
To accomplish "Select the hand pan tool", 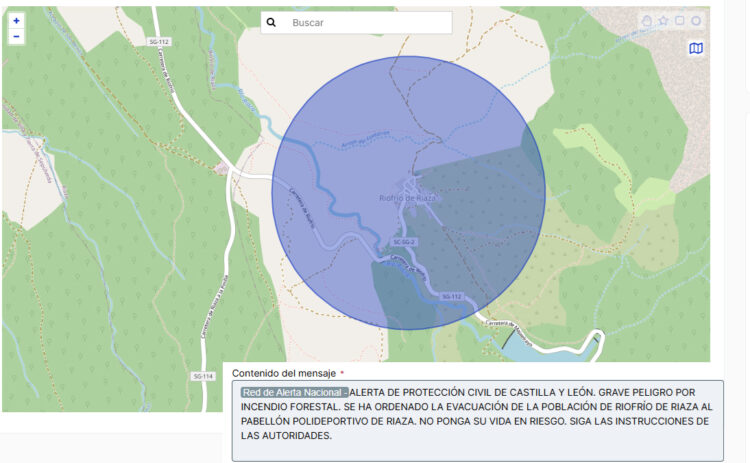I will click(x=646, y=20).
